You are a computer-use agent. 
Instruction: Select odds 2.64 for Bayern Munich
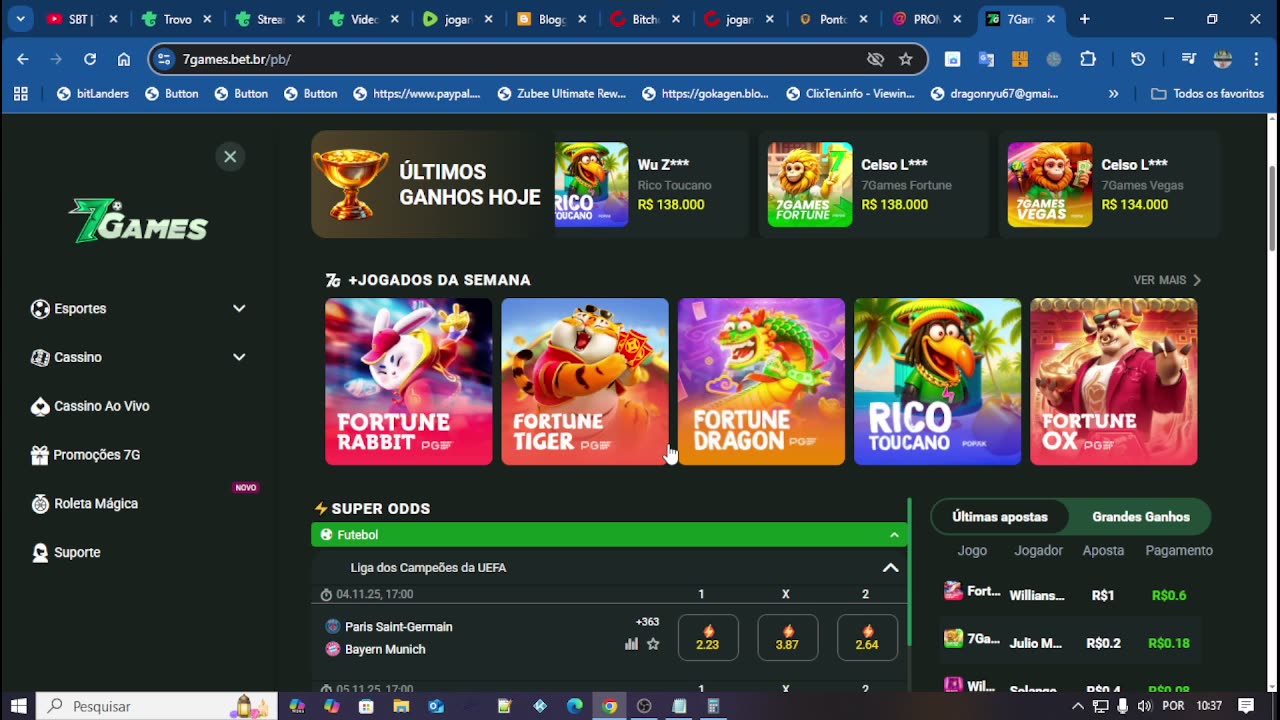point(867,637)
